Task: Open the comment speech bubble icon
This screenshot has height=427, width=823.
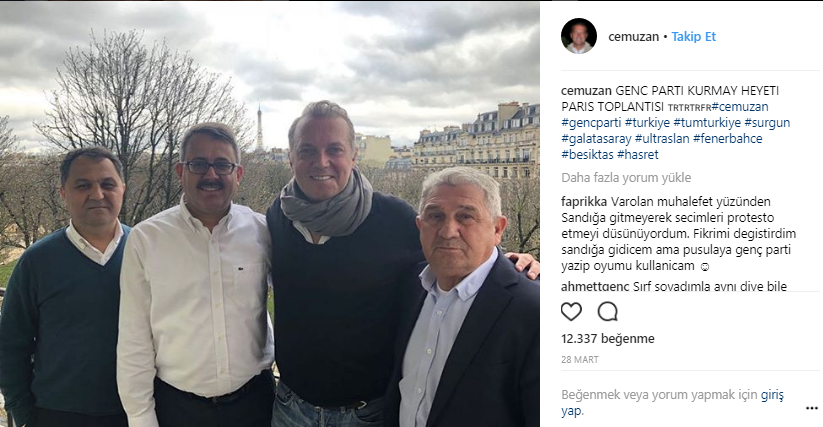Action: tap(607, 312)
